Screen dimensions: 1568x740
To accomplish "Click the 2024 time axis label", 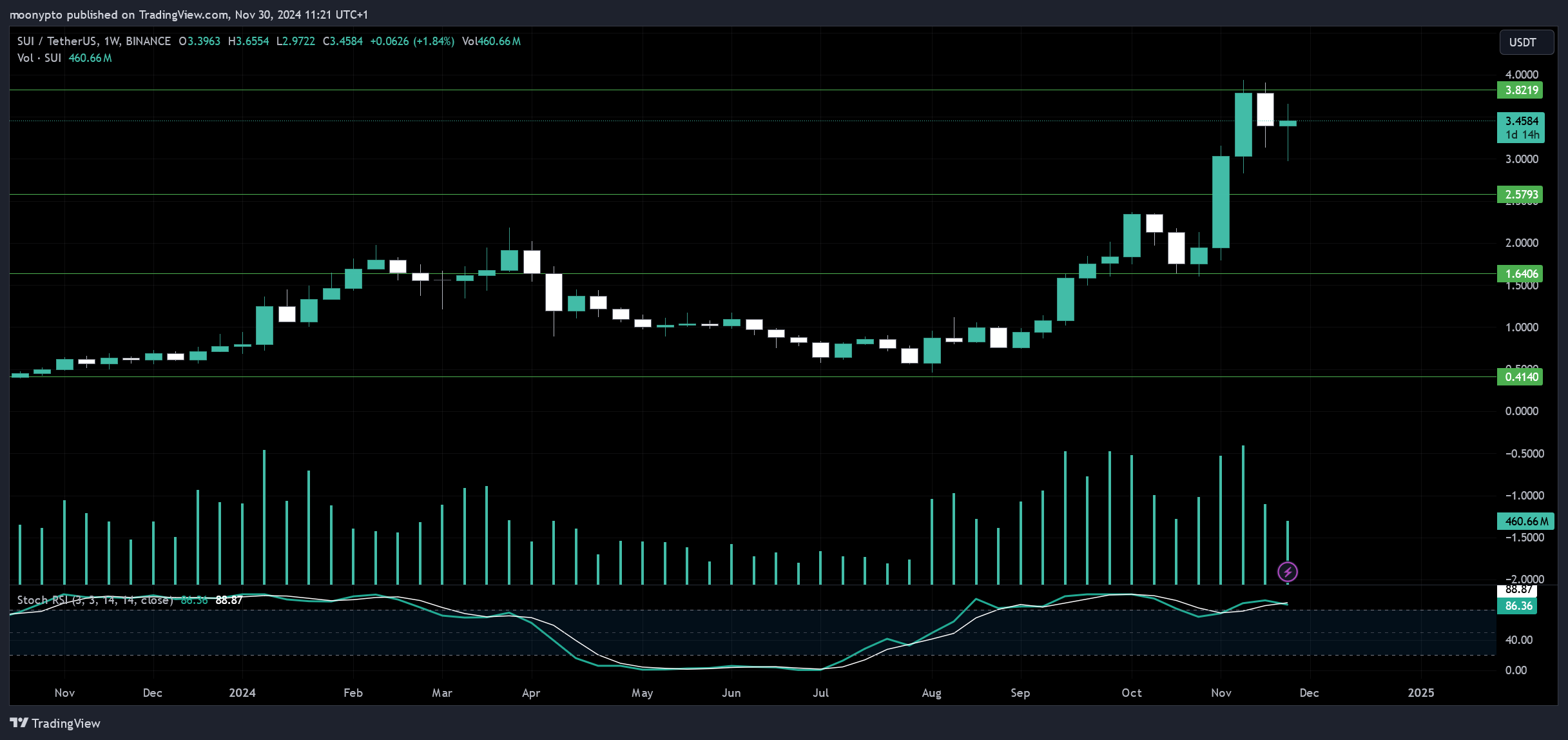I will pos(242,693).
